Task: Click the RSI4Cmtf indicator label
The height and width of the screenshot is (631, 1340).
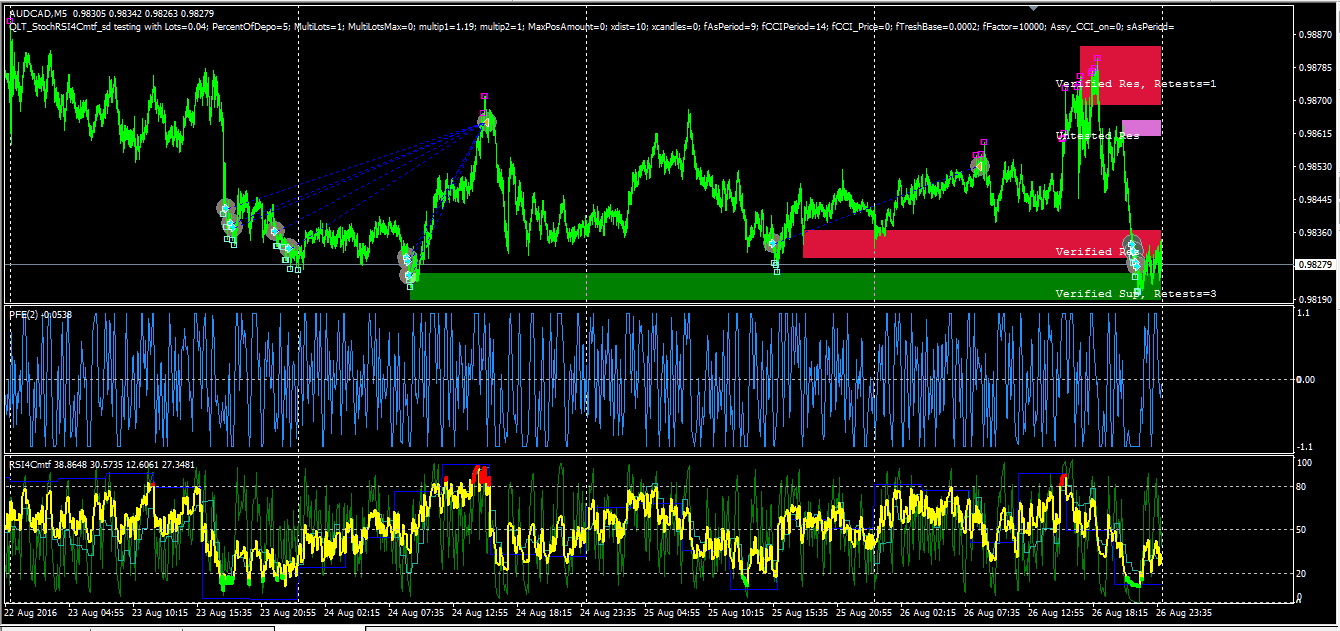Action: coord(102,464)
